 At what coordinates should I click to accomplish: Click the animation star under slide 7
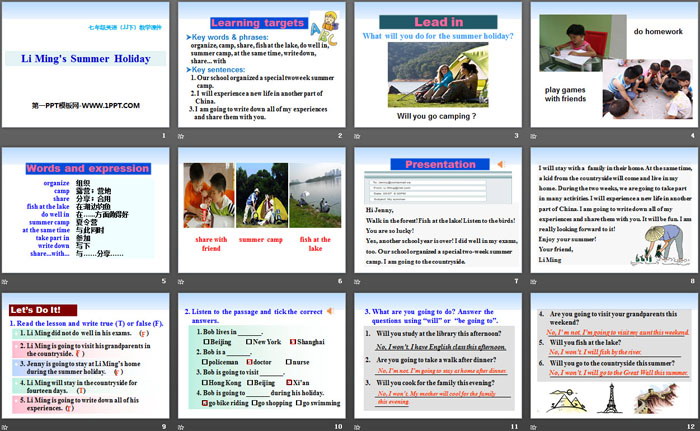tap(357, 281)
